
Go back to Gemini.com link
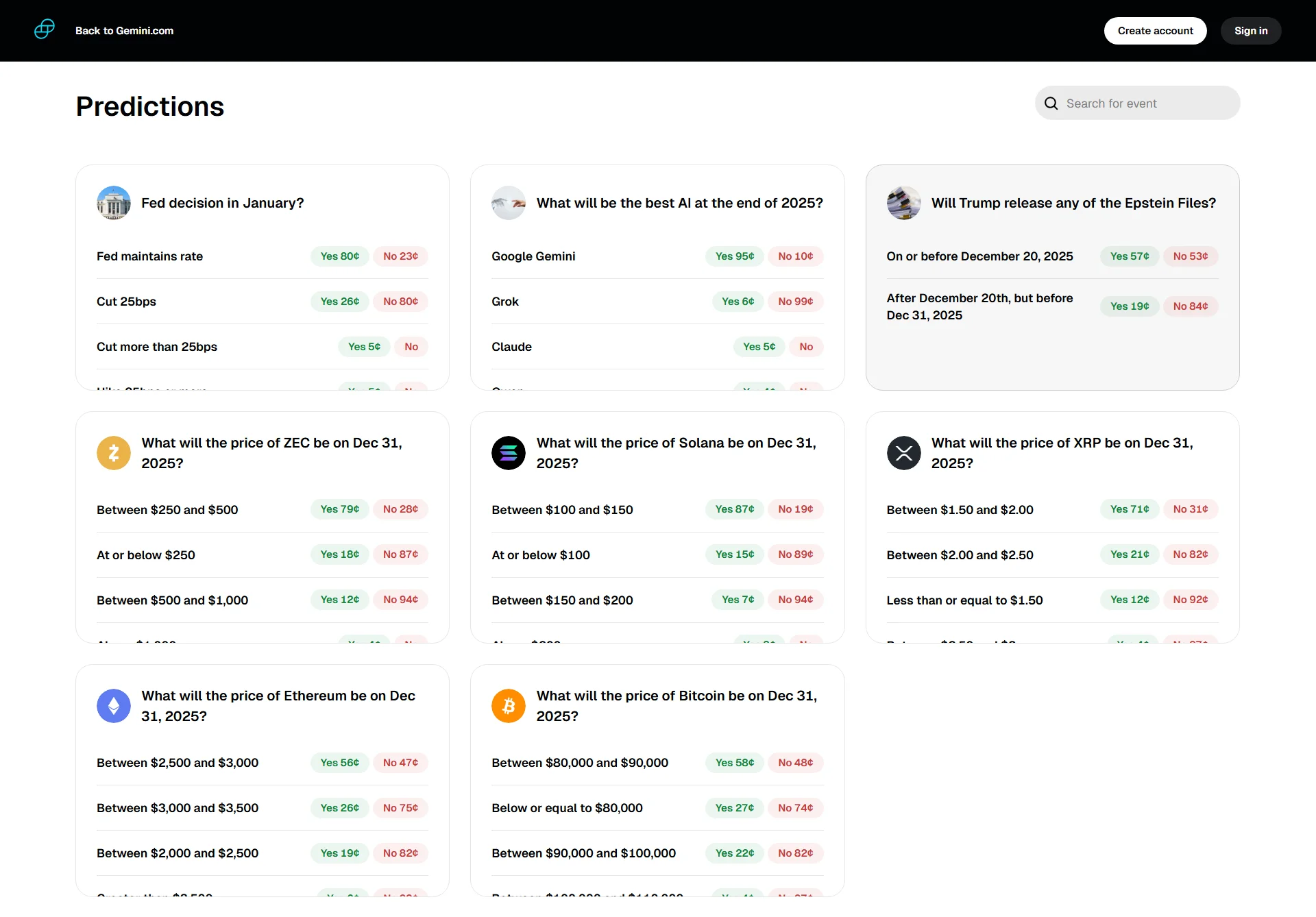[124, 31]
